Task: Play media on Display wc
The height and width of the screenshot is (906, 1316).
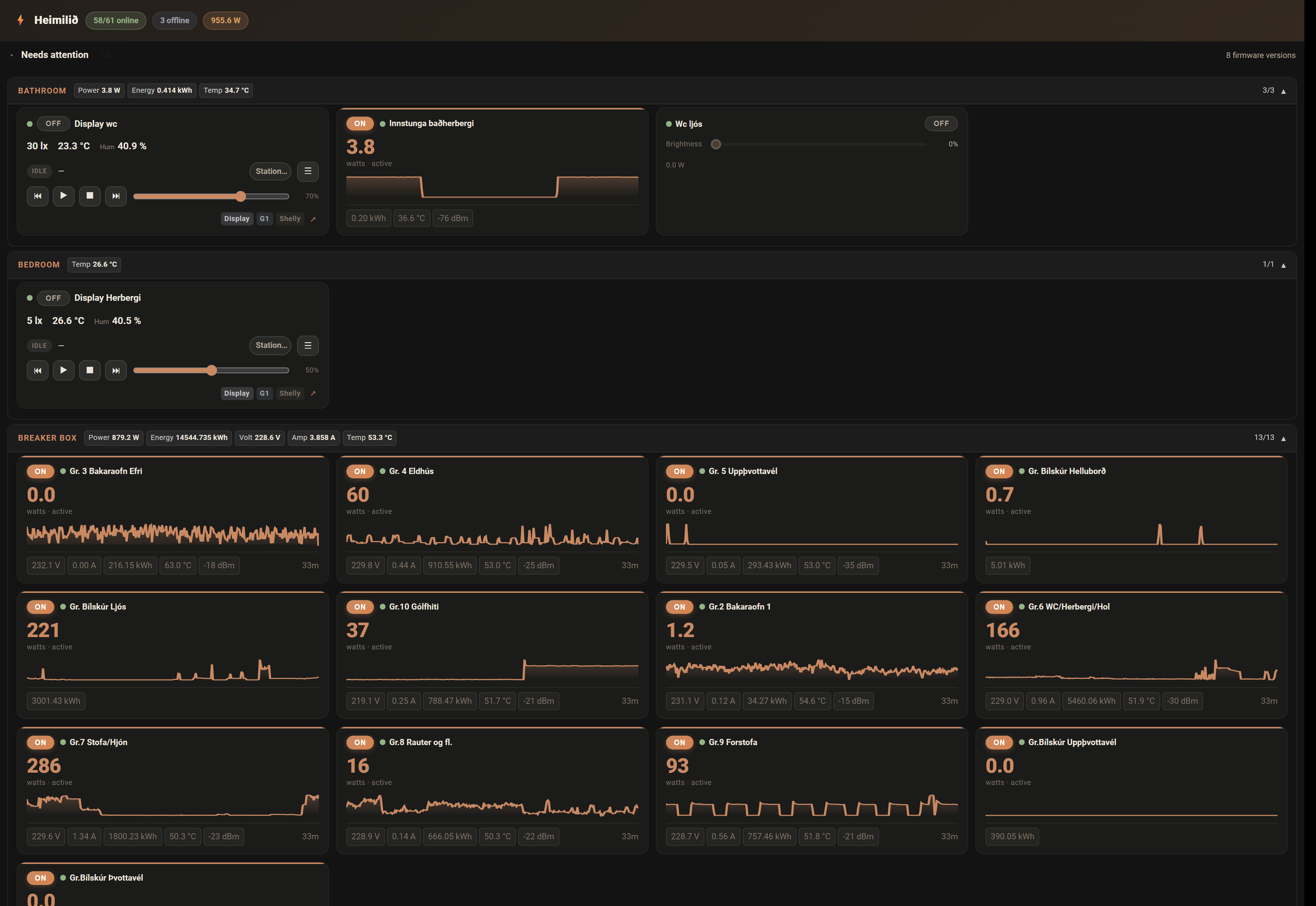Action: [63, 196]
